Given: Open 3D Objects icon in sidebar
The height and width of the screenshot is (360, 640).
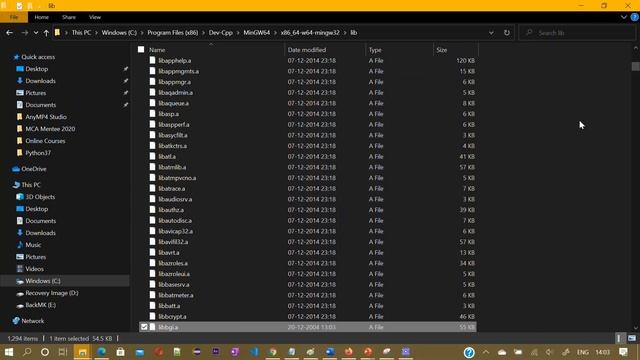Looking at the screenshot, I should pyautogui.click(x=20, y=197).
